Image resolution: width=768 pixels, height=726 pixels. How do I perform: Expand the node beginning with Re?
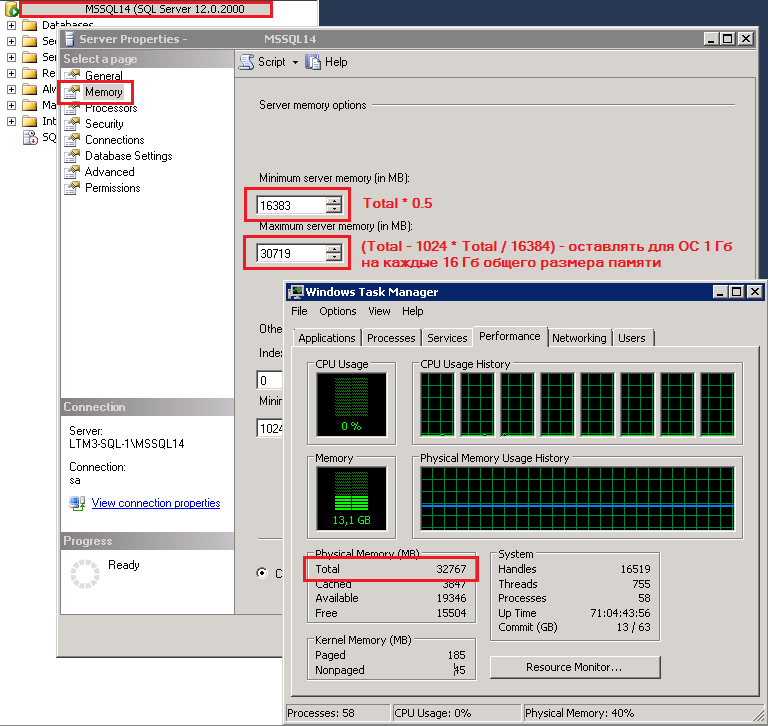point(11,73)
